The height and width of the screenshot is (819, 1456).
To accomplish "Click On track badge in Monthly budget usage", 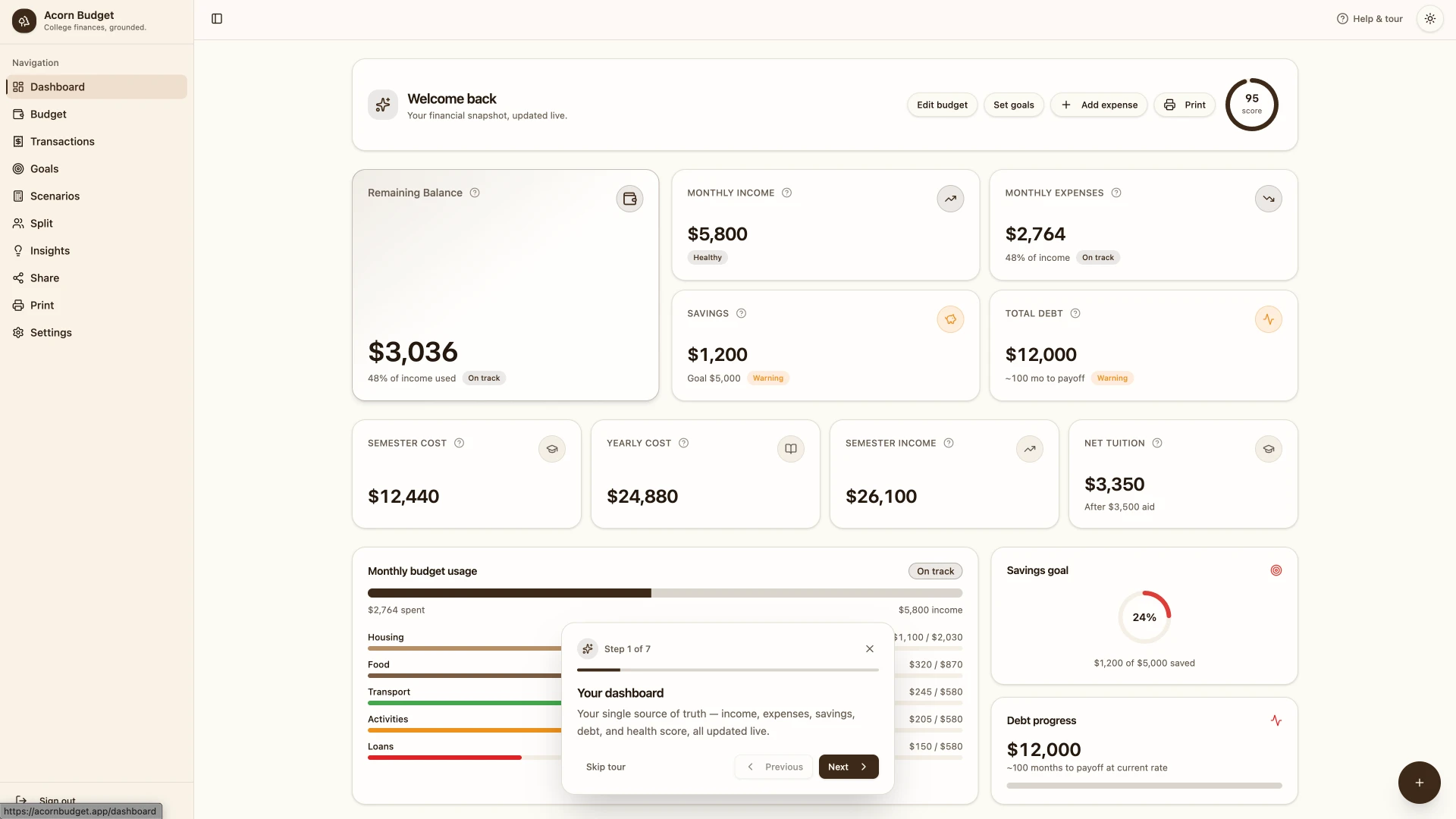I will (x=935, y=571).
